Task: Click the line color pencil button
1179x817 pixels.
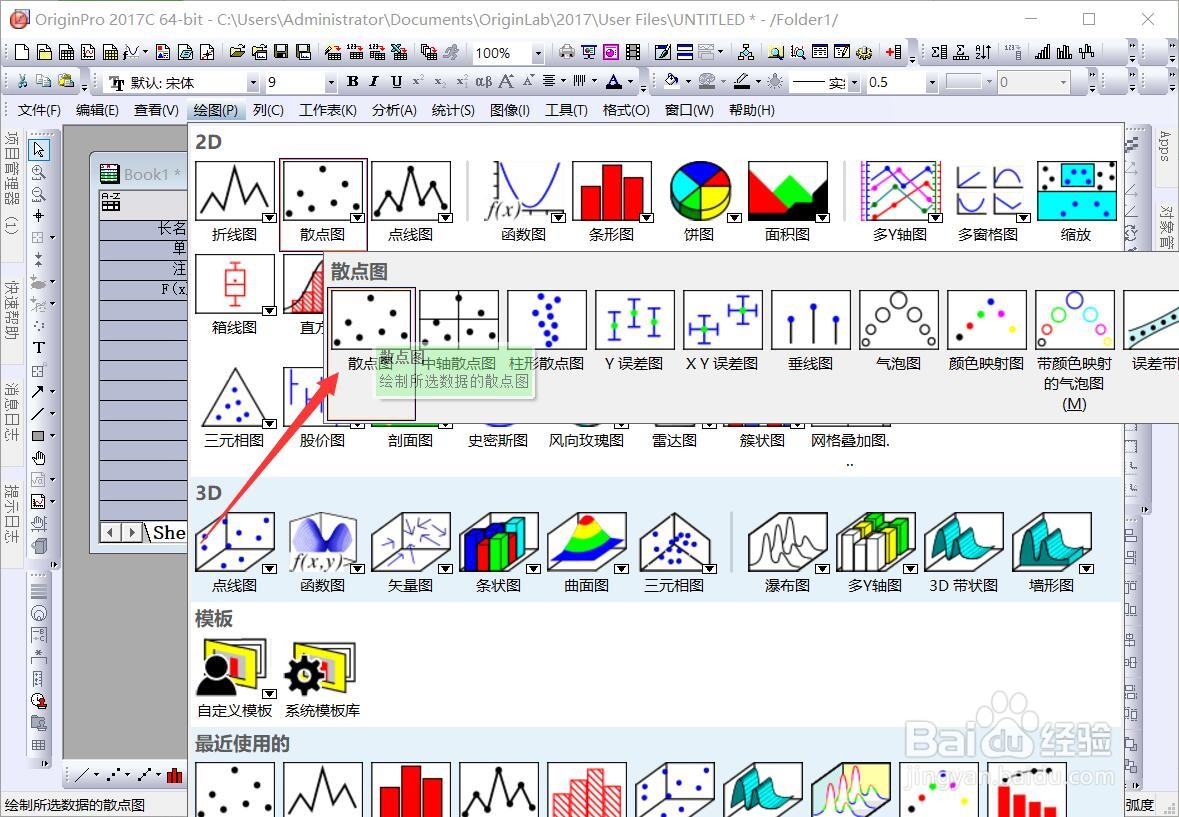Action: coord(741,80)
